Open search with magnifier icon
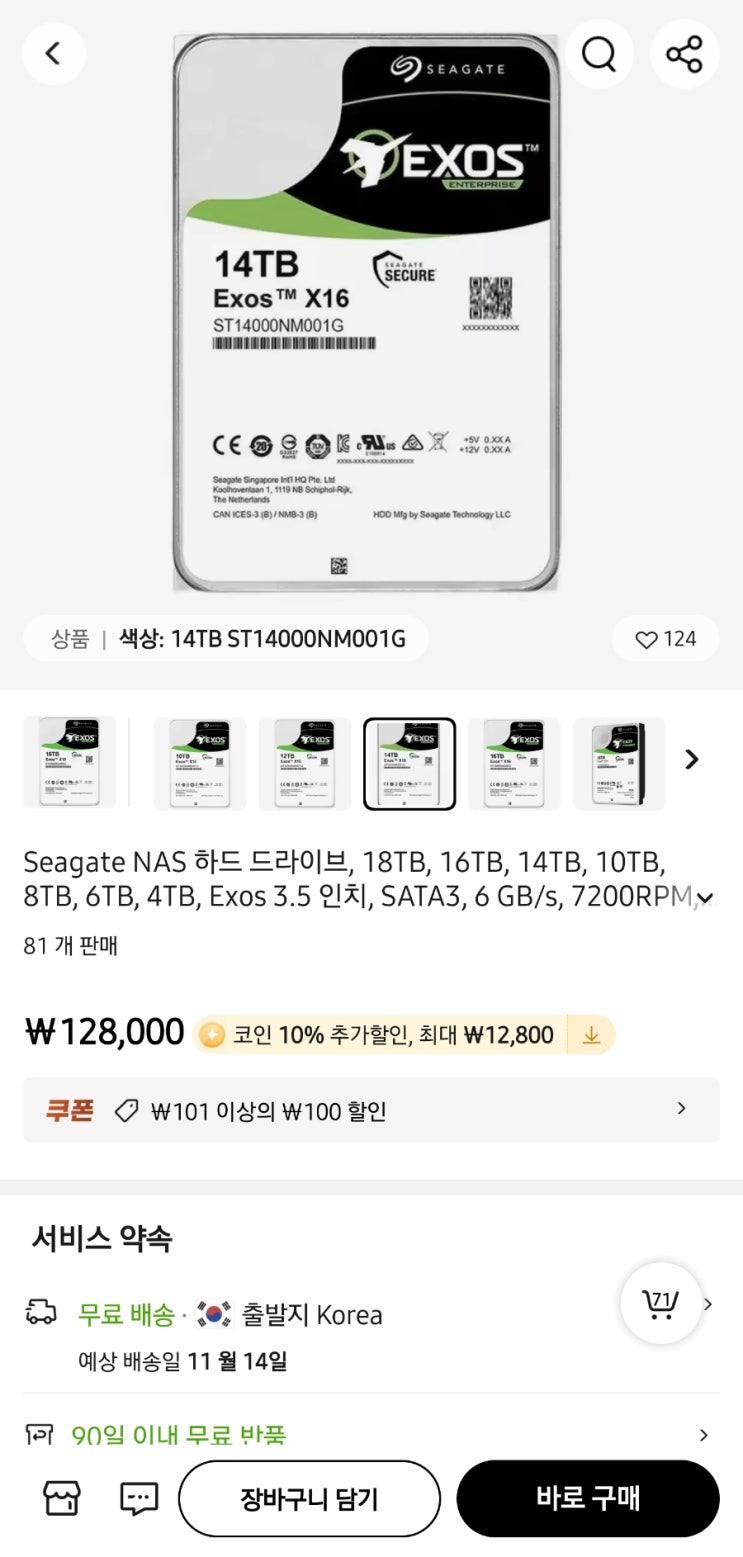Image resolution: width=743 pixels, height=1557 pixels. 598,53
